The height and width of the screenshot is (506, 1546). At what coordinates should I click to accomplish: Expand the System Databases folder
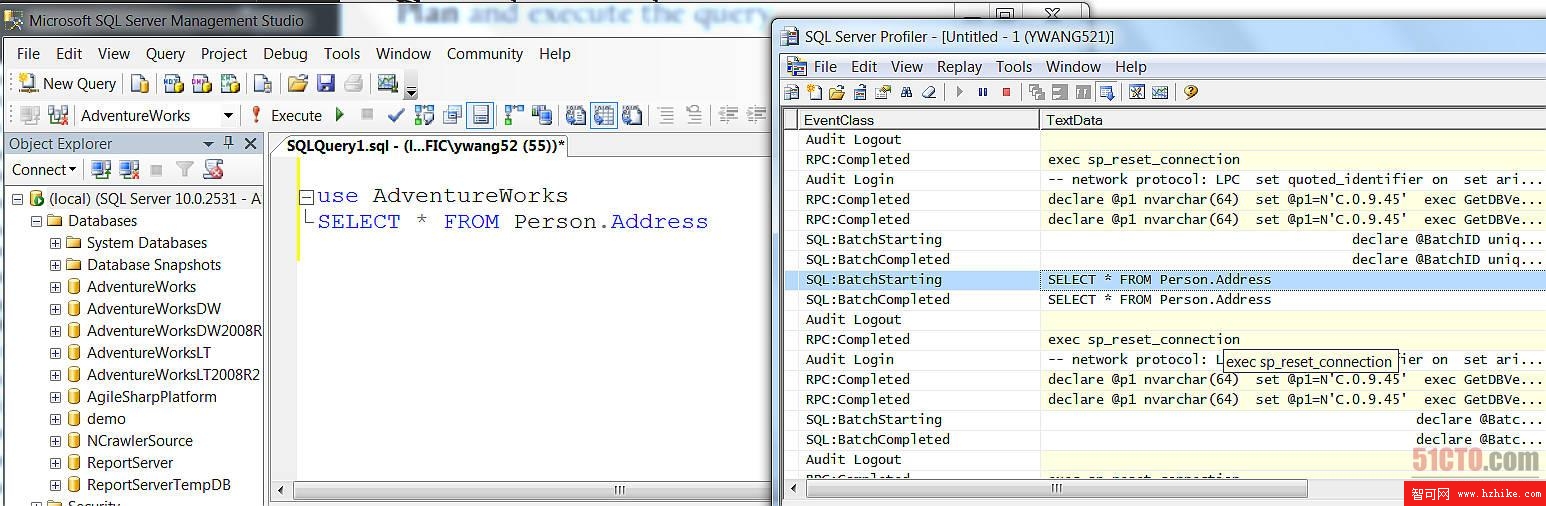[x=56, y=243]
